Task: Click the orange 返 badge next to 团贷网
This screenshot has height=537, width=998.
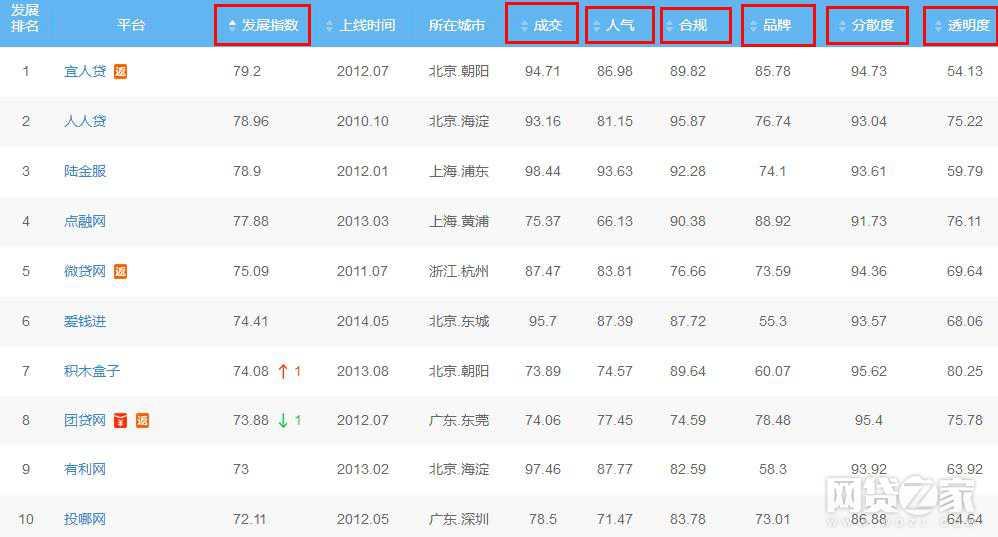Action: (142, 421)
